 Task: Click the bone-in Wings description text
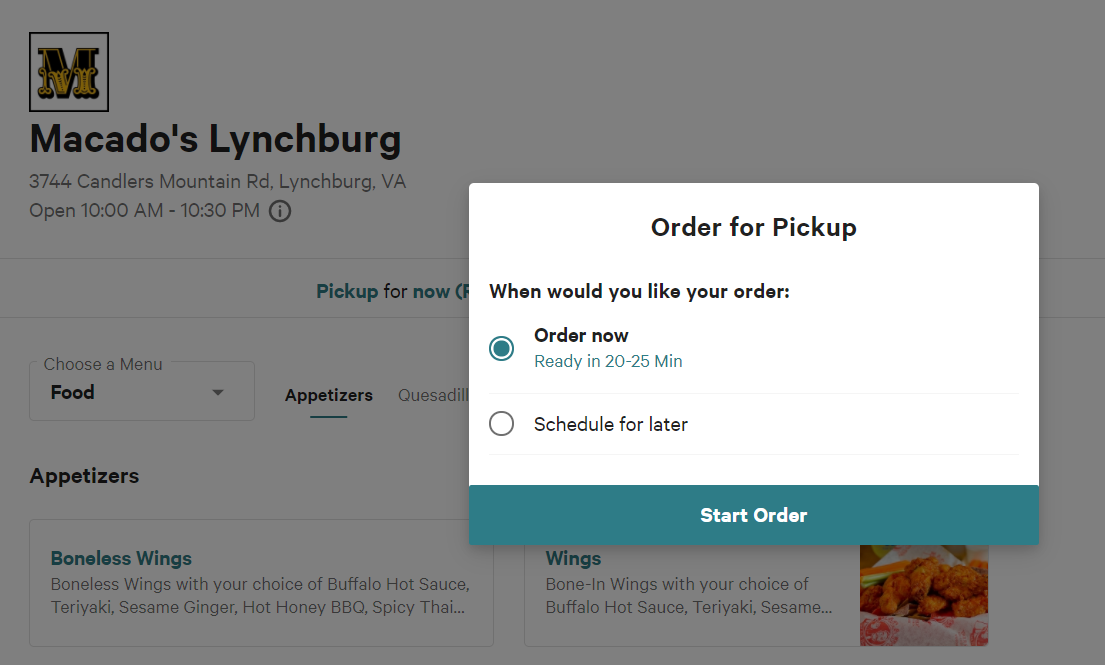point(689,596)
